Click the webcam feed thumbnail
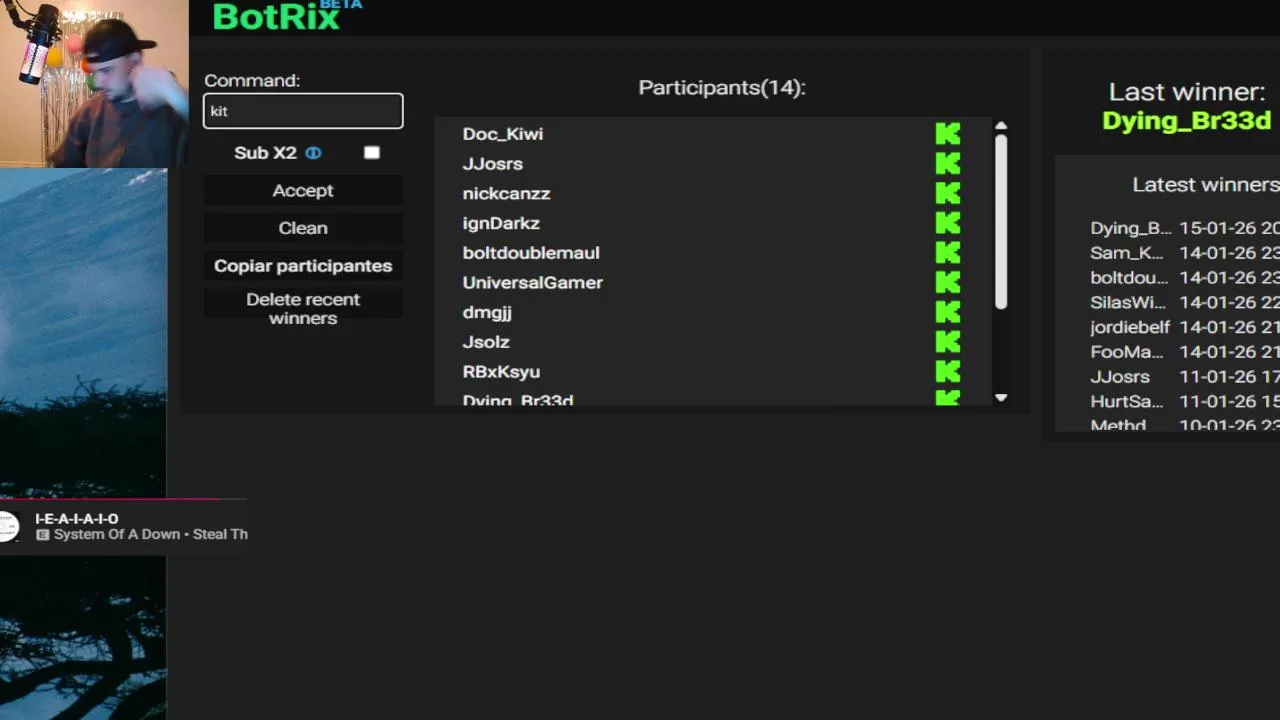 click(94, 83)
